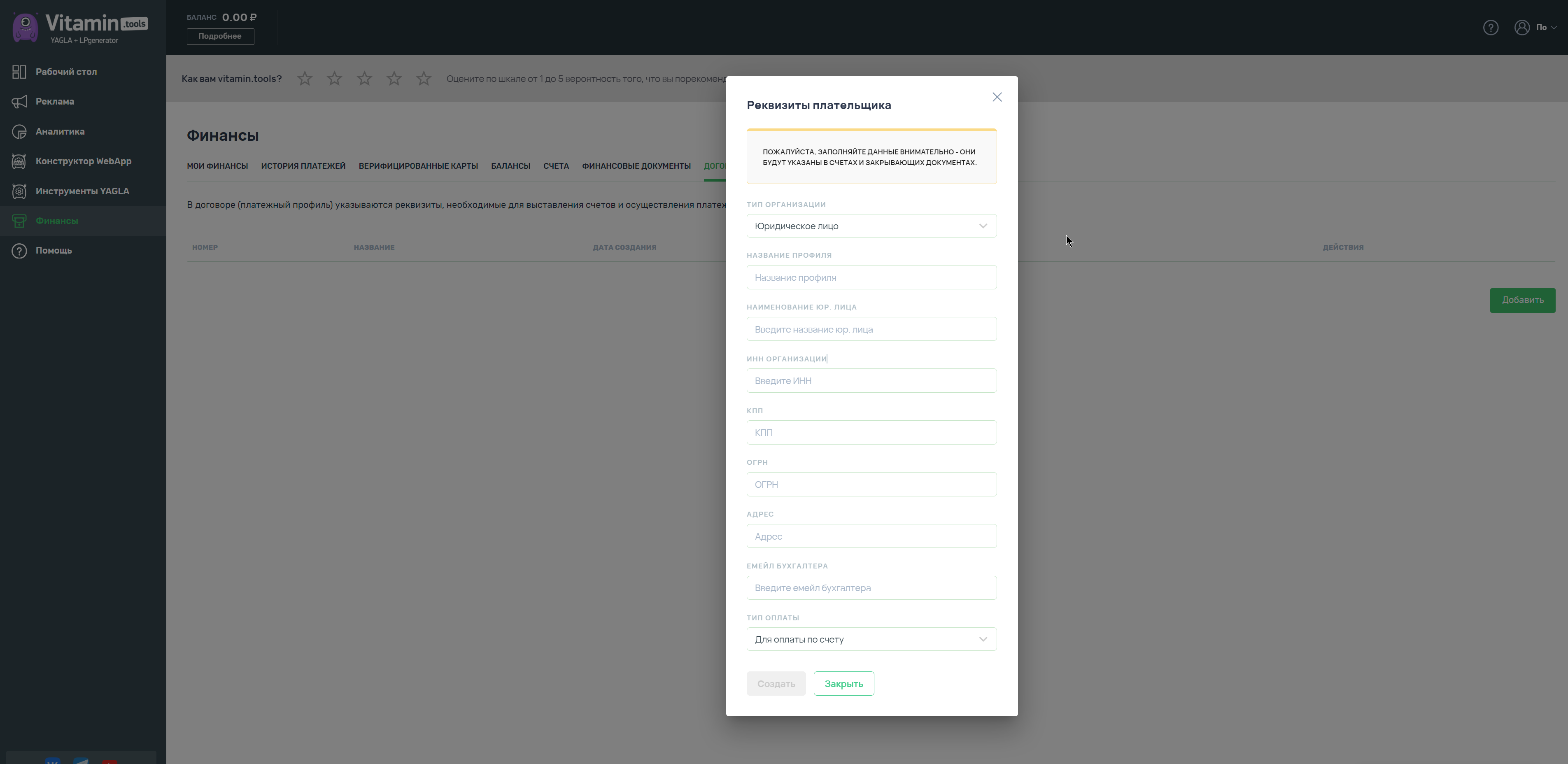This screenshot has width=1568, height=764.
Task: Open the Тип оплаты dropdown
Action: [x=871, y=639]
